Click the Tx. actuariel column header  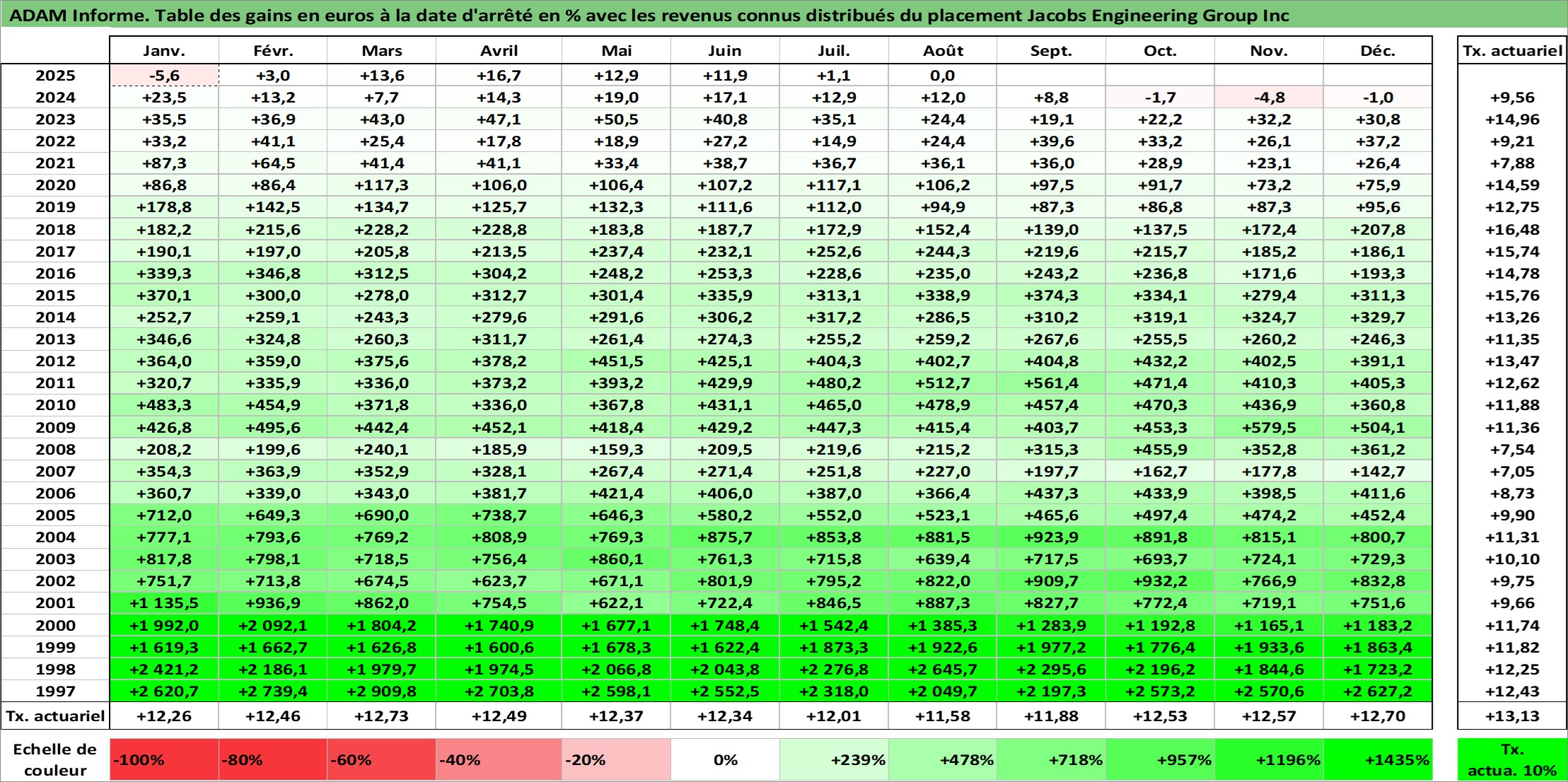pos(1512,50)
